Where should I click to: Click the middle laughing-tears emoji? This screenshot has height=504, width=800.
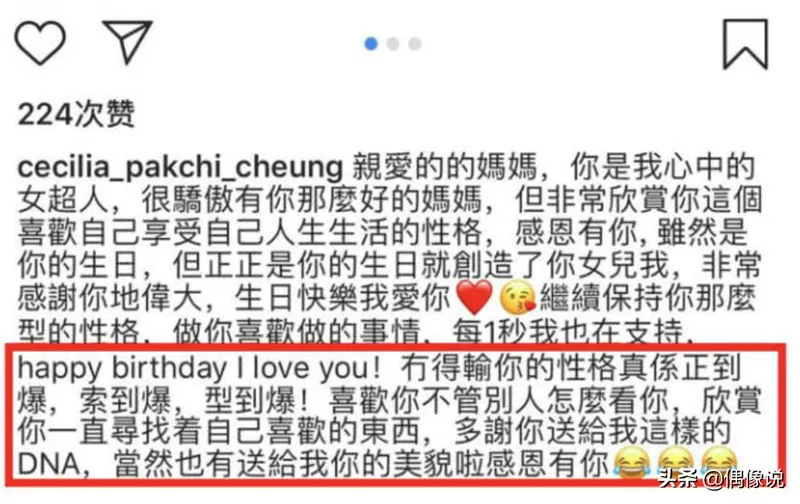[676, 463]
